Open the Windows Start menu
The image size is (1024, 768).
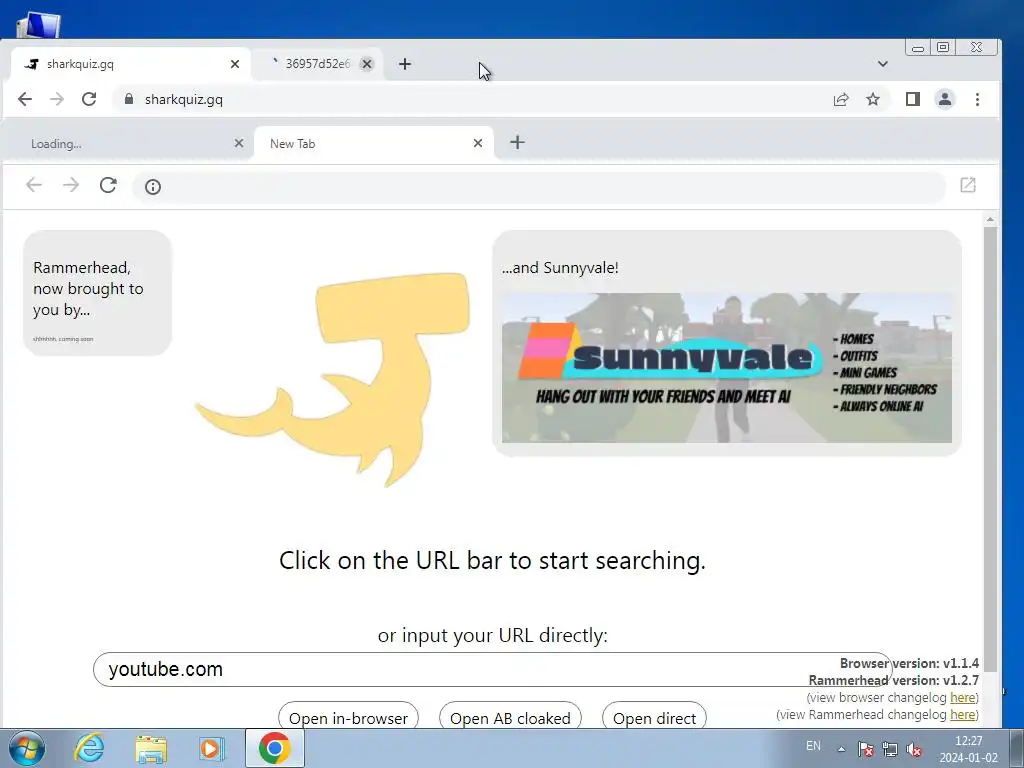pyautogui.click(x=26, y=748)
